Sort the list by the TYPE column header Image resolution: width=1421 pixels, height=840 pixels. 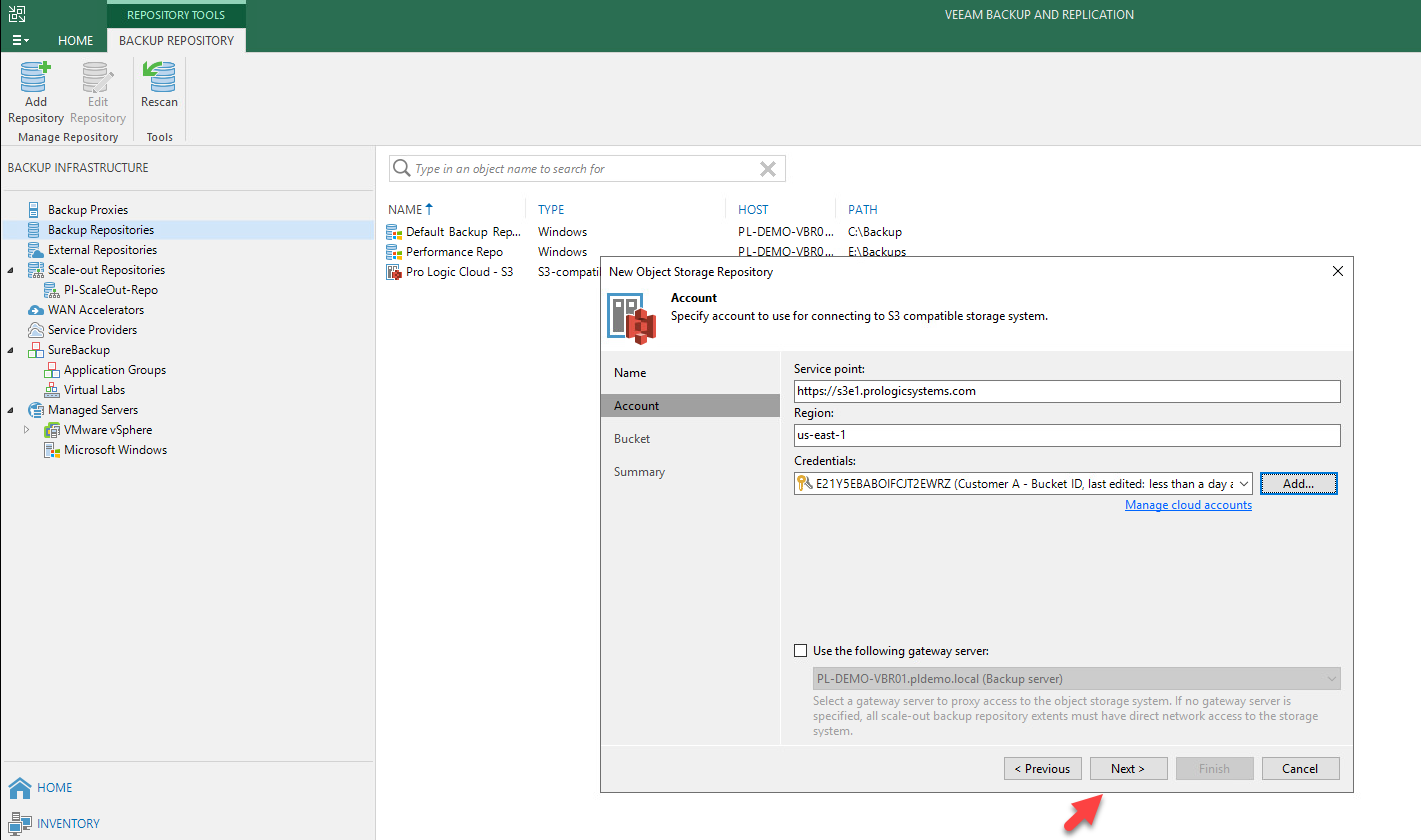[x=551, y=210]
